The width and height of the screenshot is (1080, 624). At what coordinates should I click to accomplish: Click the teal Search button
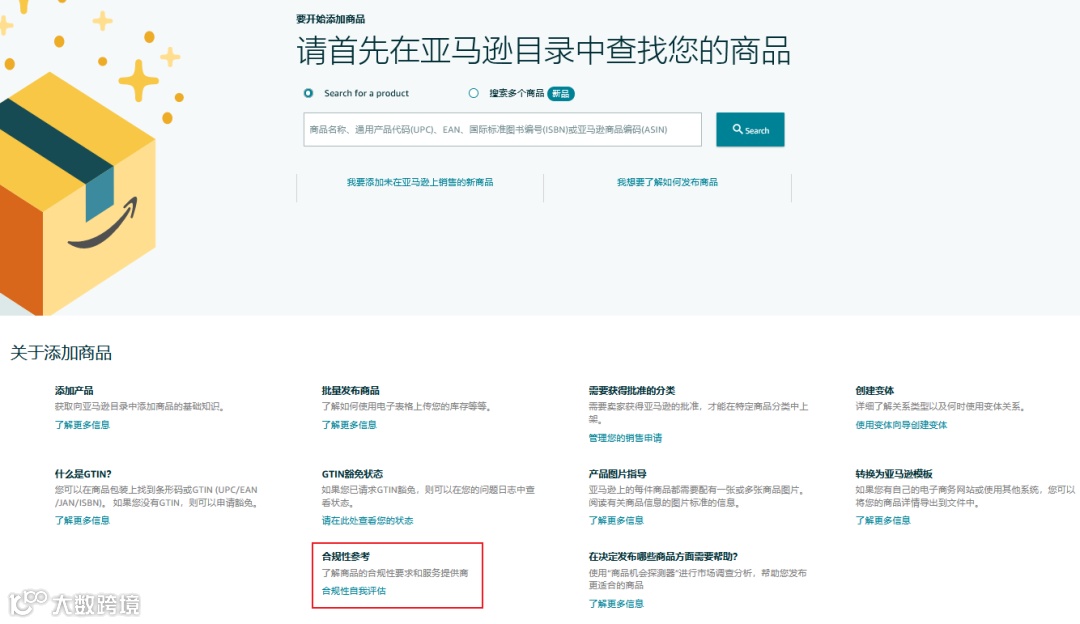point(750,129)
